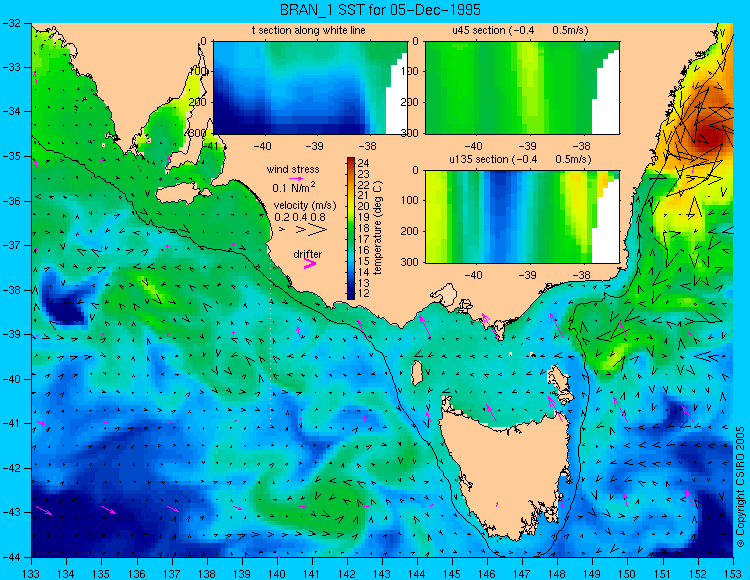Click the 12 value on the color bar
This screenshot has width=750, height=580.
(364, 293)
